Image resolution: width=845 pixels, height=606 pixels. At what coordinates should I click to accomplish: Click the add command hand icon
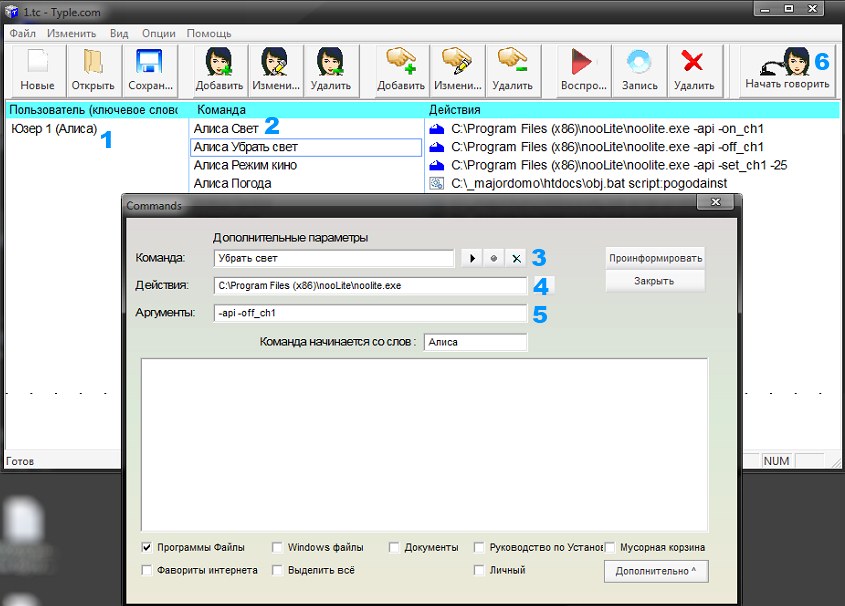click(401, 63)
